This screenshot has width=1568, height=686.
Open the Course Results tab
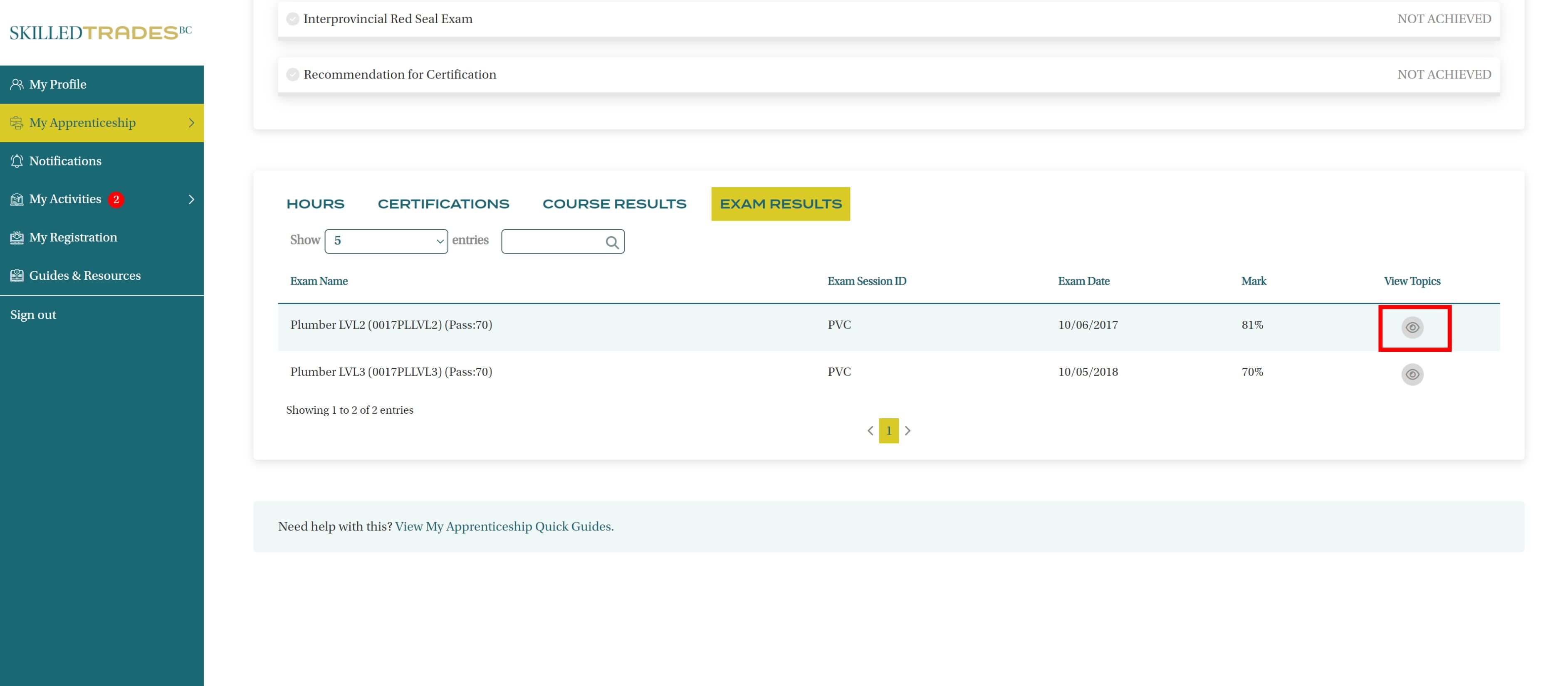pyautogui.click(x=613, y=204)
